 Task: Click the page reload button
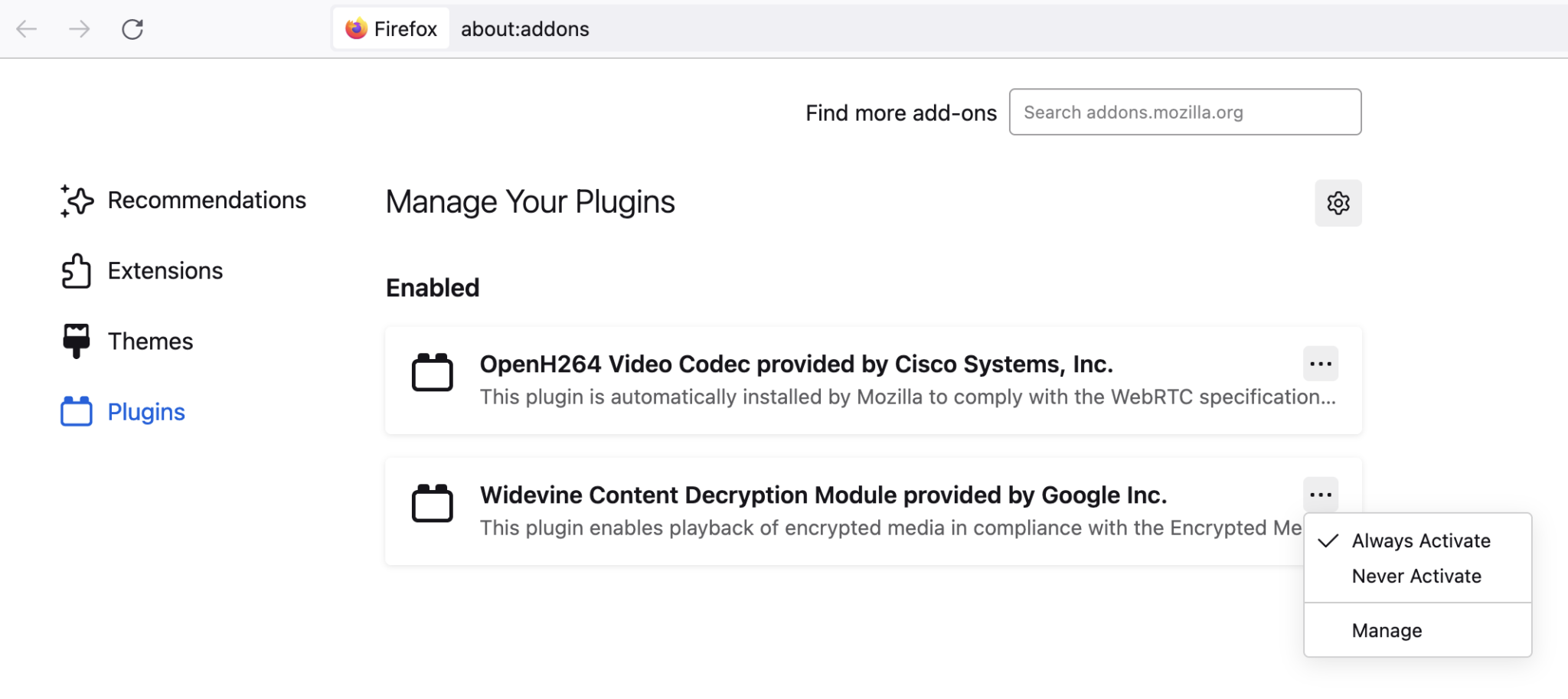coord(132,28)
